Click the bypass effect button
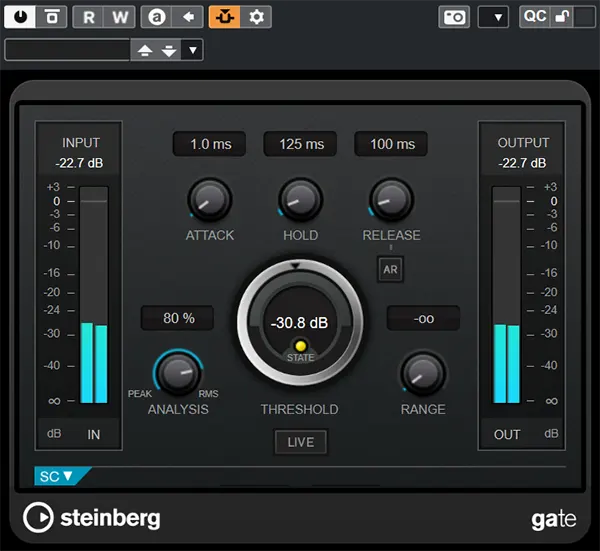This screenshot has height=551, width=600. click(x=52, y=17)
